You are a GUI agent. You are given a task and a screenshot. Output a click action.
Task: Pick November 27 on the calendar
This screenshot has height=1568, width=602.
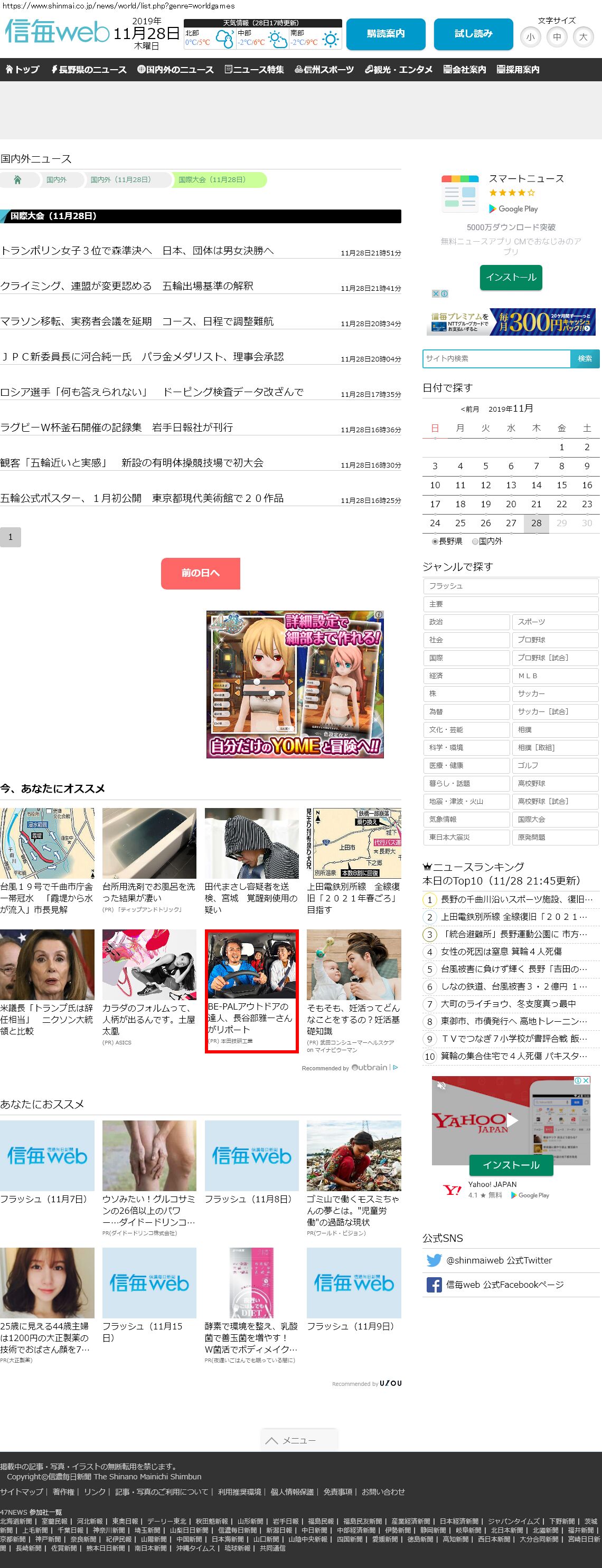pos(511,523)
